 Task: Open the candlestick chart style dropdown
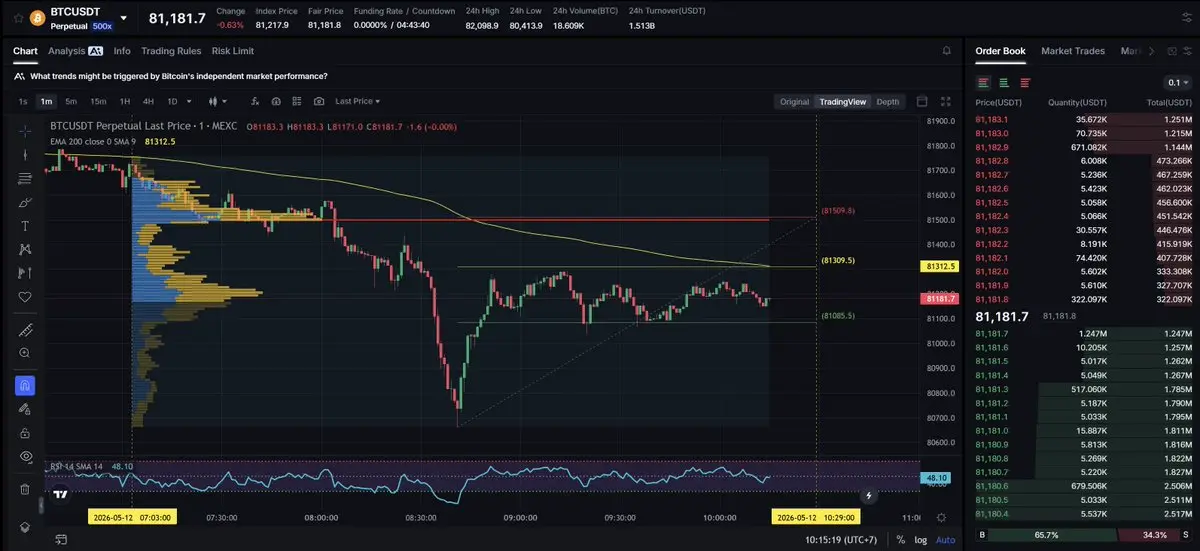click(x=217, y=101)
